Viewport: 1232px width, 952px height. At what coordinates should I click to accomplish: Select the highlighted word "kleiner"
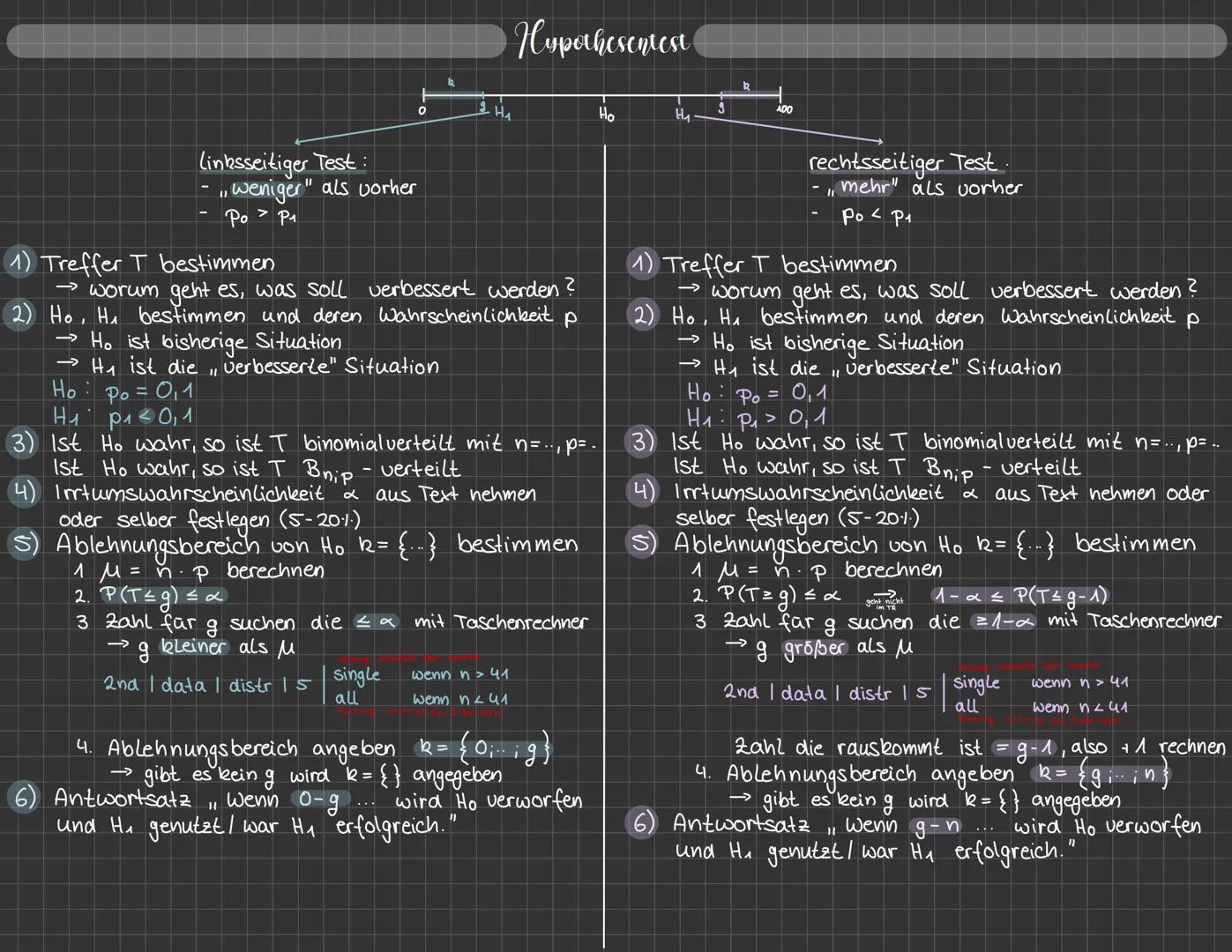[x=193, y=647]
